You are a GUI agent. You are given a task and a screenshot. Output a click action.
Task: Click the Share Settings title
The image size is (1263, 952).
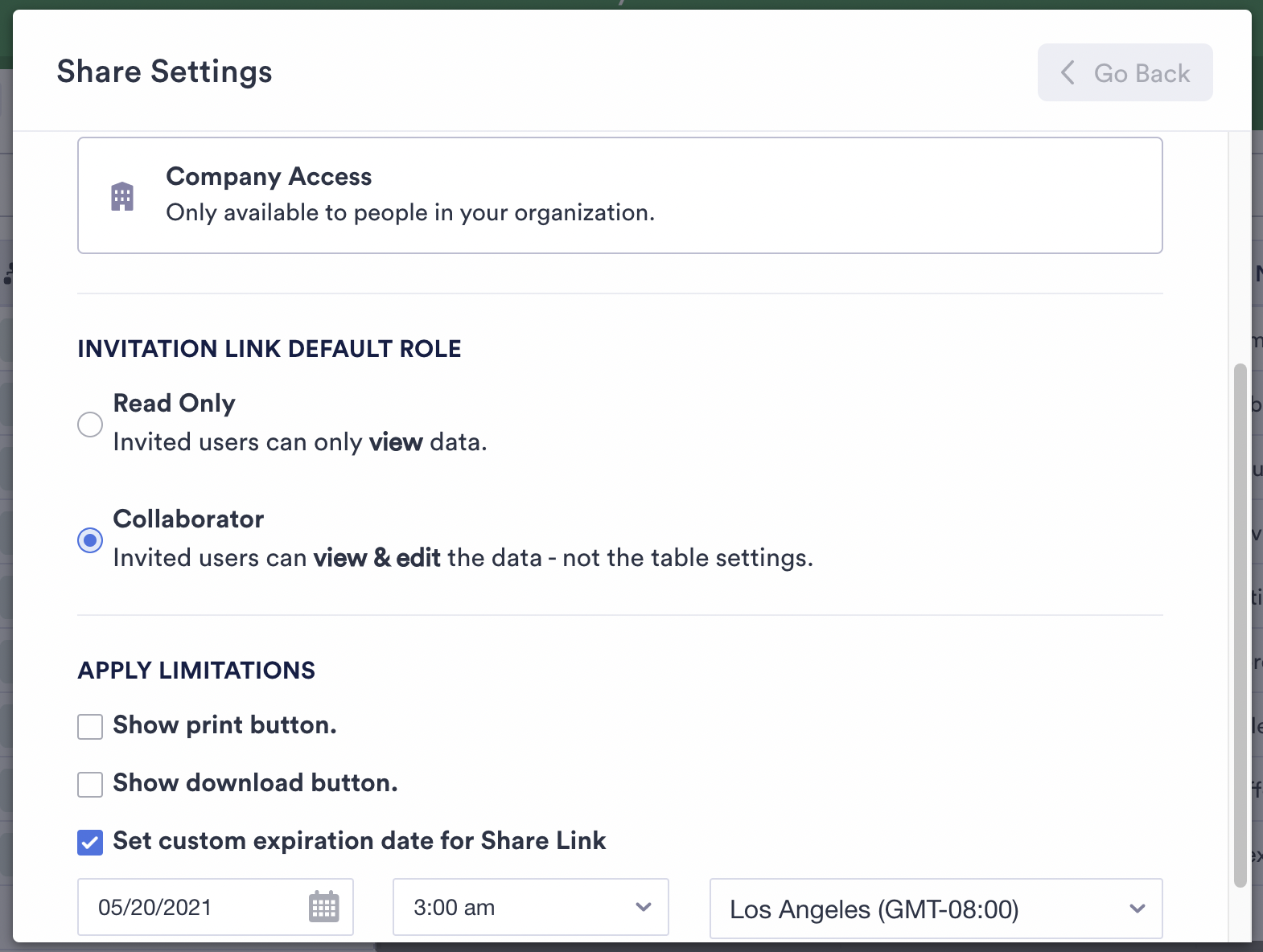pos(165,72)
